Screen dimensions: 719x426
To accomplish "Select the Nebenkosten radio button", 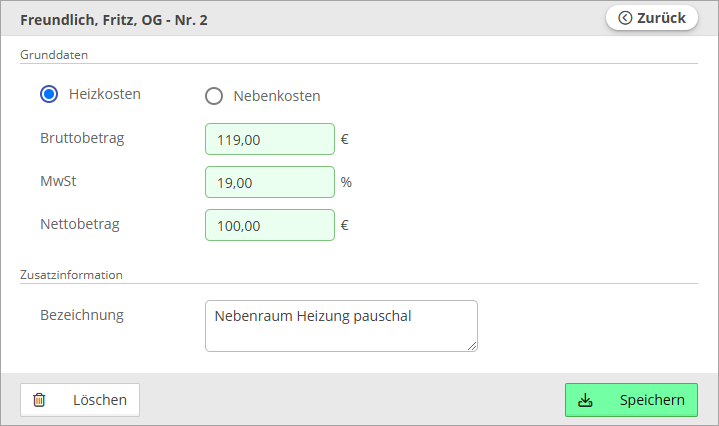I will pos(214,96).
